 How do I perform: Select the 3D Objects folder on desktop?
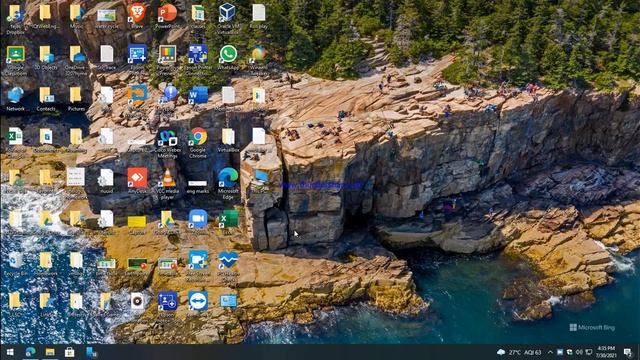(x=46, y=57)
